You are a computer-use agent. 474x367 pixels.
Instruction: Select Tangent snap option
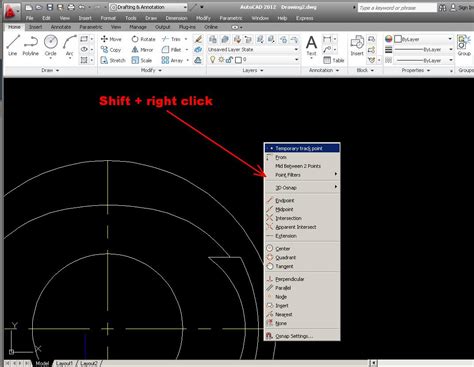(x=302, y=266)
